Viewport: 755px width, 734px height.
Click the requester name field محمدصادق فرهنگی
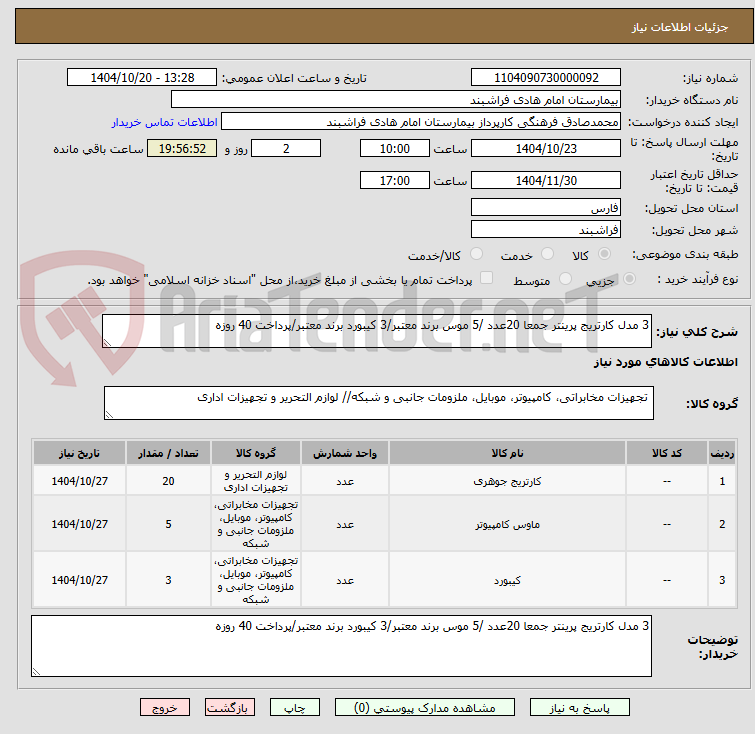point(421,122)
